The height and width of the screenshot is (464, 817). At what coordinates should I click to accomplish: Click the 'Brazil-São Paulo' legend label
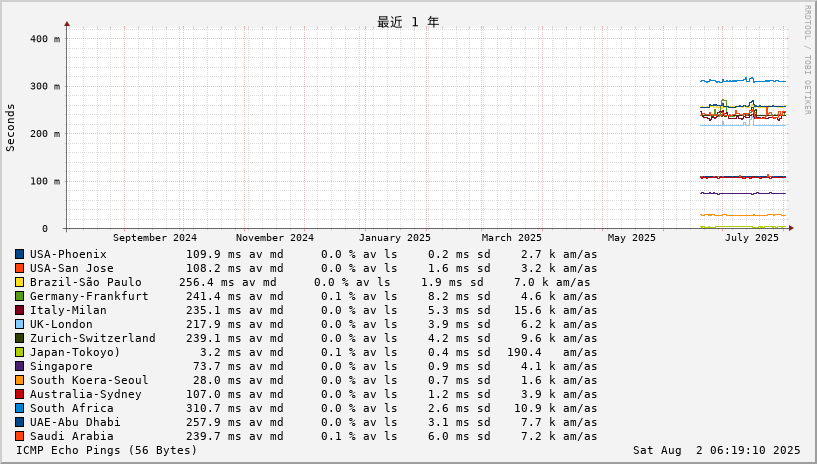(x=85, y=282)
